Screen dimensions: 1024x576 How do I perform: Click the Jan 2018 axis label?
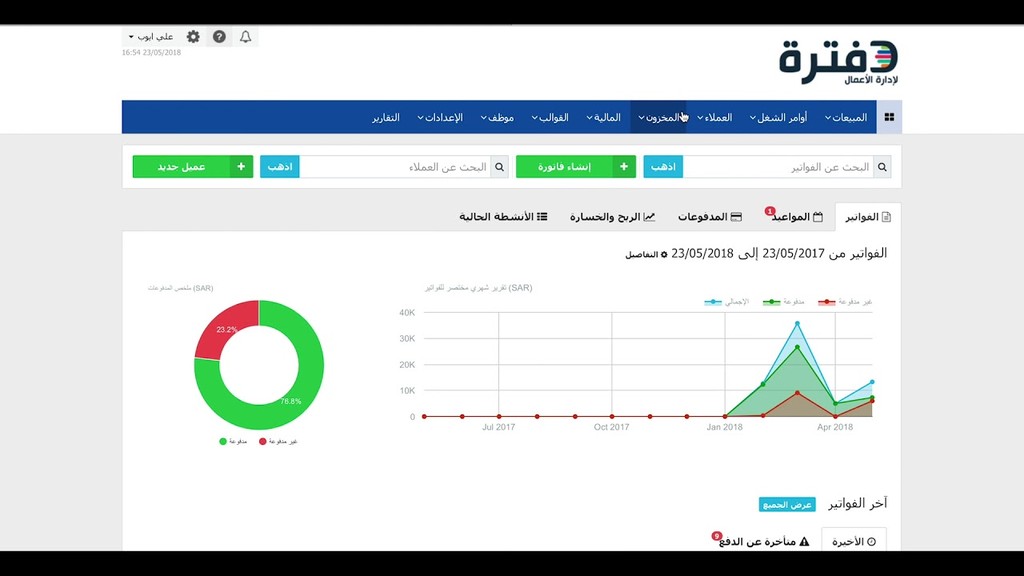point(724,427)
